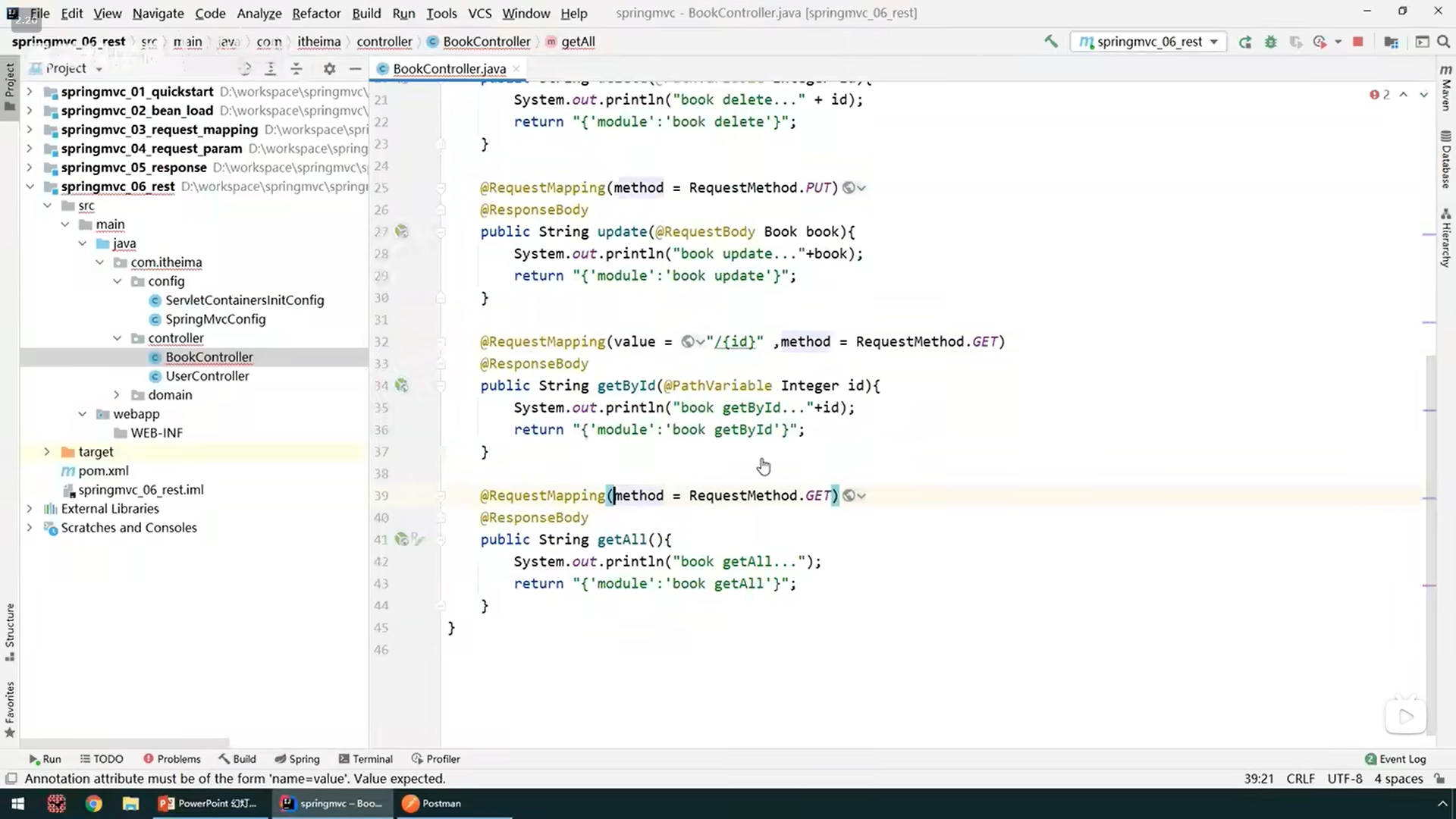This screenshot has width=1456, height=819.
Task: Click gutter web icon on line 34
Action: 402,385
